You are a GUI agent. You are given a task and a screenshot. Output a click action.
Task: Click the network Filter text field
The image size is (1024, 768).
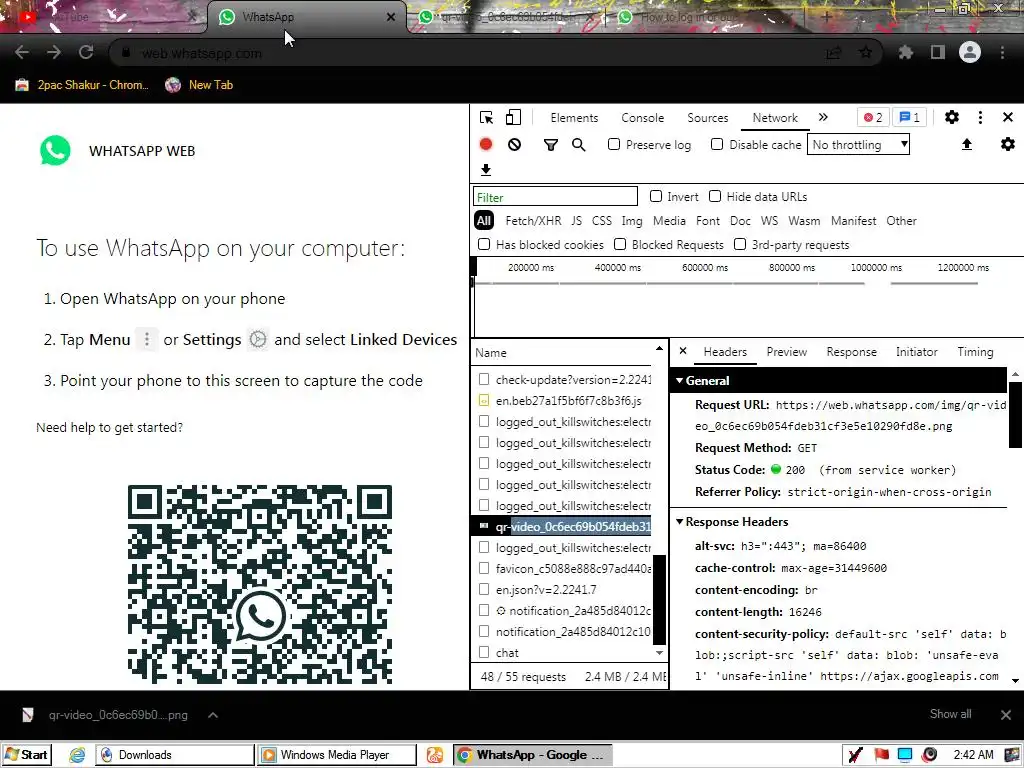[x=555, y=197]
